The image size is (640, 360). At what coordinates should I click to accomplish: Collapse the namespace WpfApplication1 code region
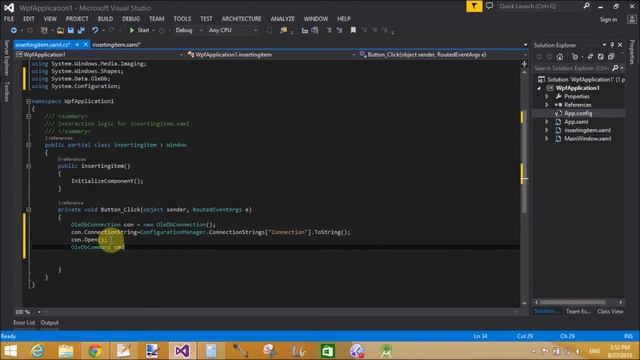click(29, 101)
